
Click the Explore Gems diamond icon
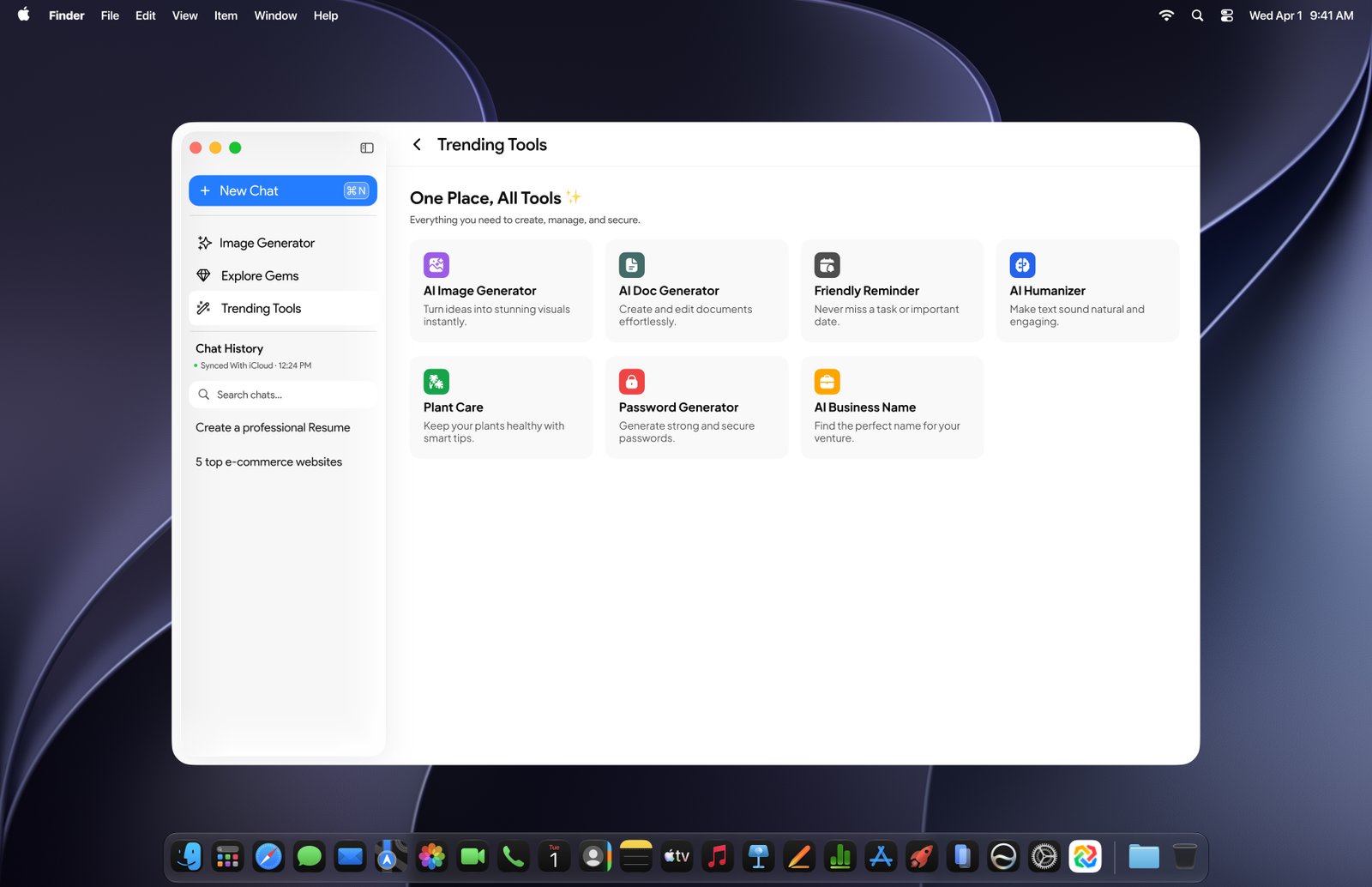coord(203,275)
